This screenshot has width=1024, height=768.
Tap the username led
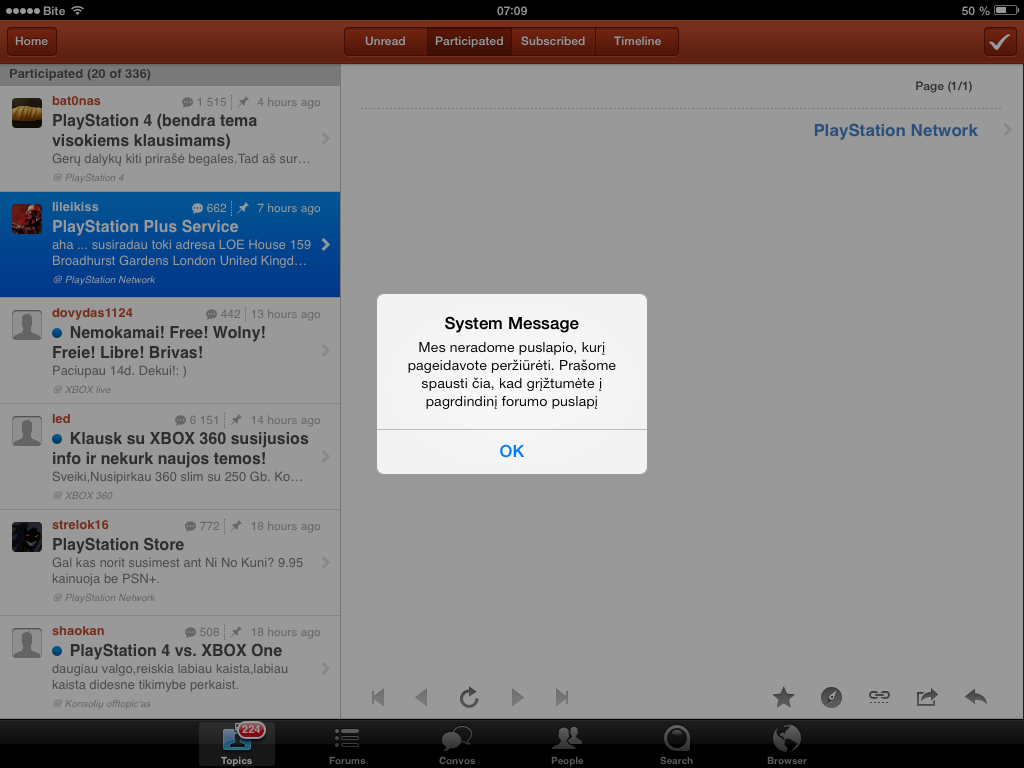61,419
